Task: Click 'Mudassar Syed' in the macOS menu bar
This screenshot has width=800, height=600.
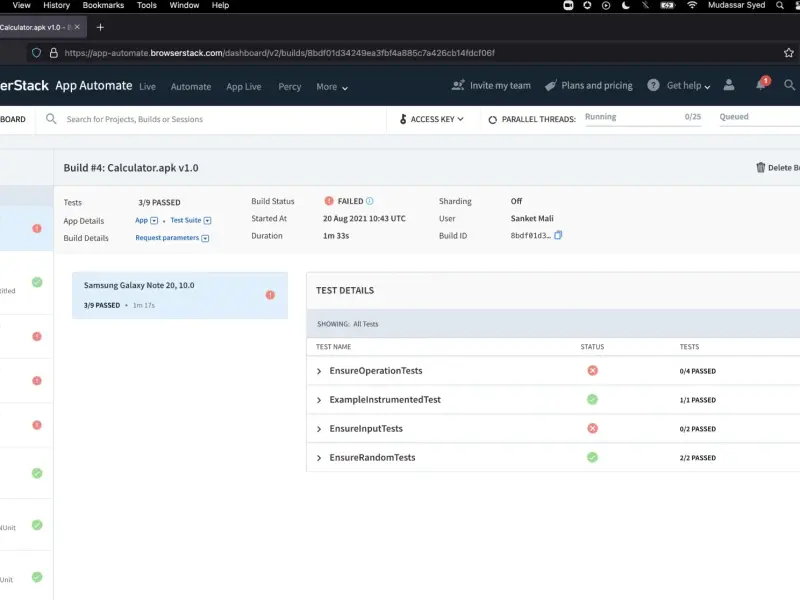Action: point(736,5)
